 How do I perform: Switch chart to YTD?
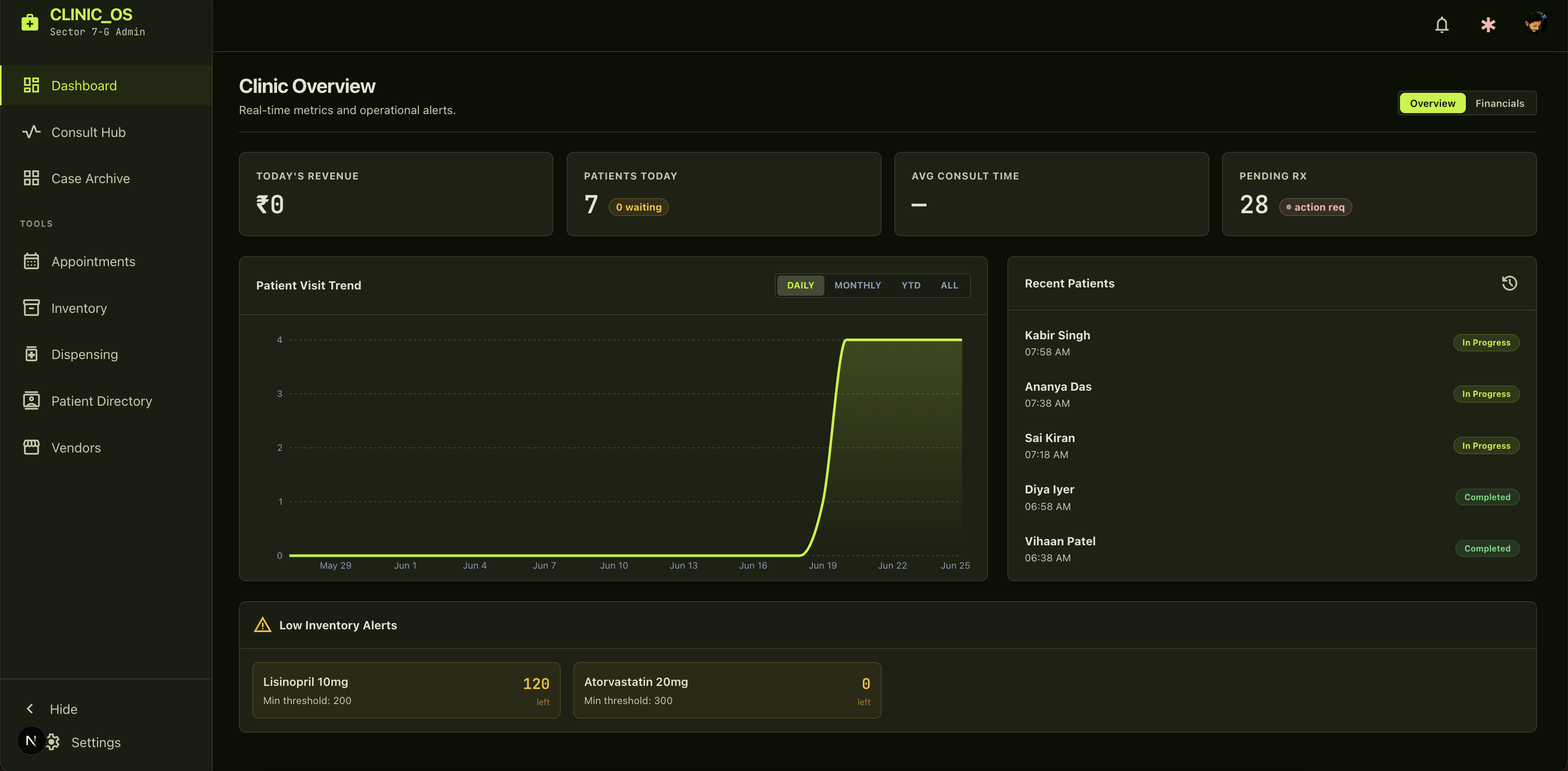pyautogui.click(x=911, y=285)
